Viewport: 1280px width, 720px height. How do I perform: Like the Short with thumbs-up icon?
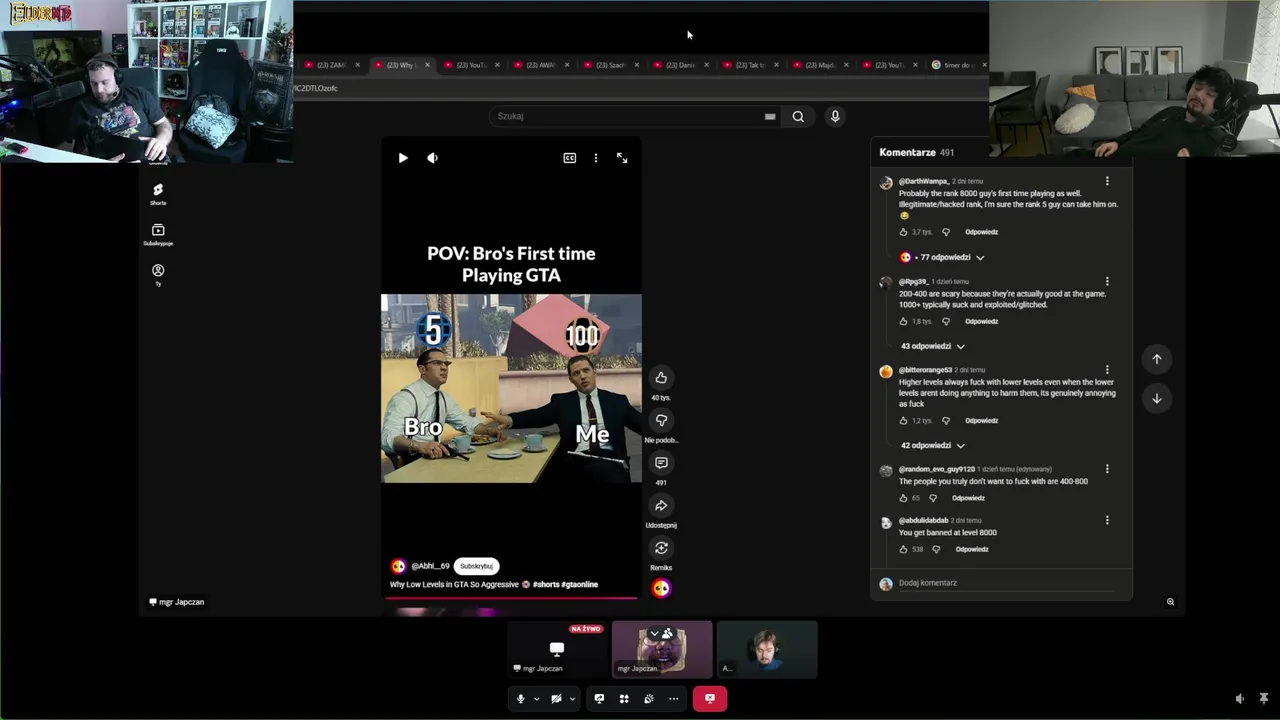coord(661,377)
